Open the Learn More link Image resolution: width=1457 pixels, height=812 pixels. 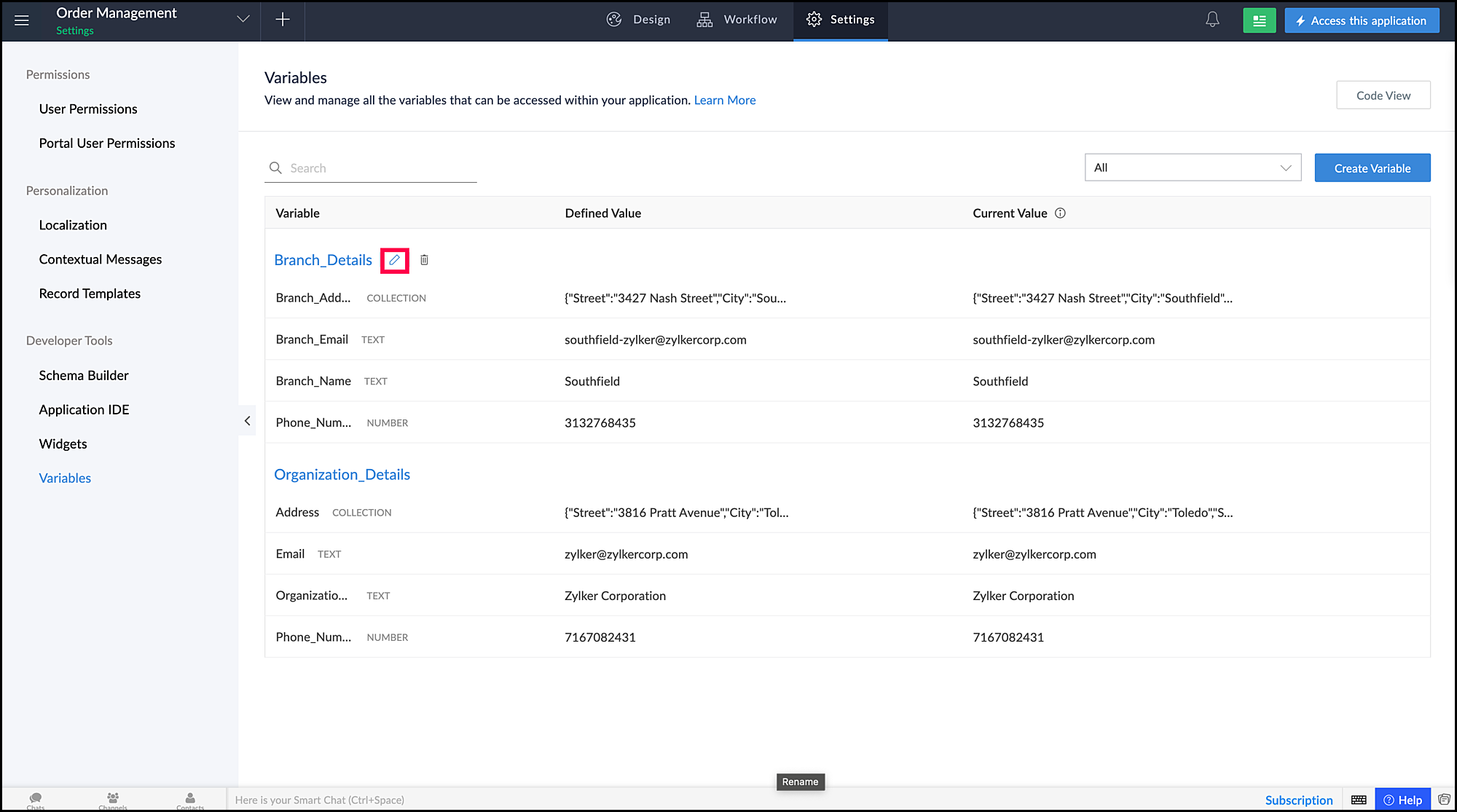724,100
